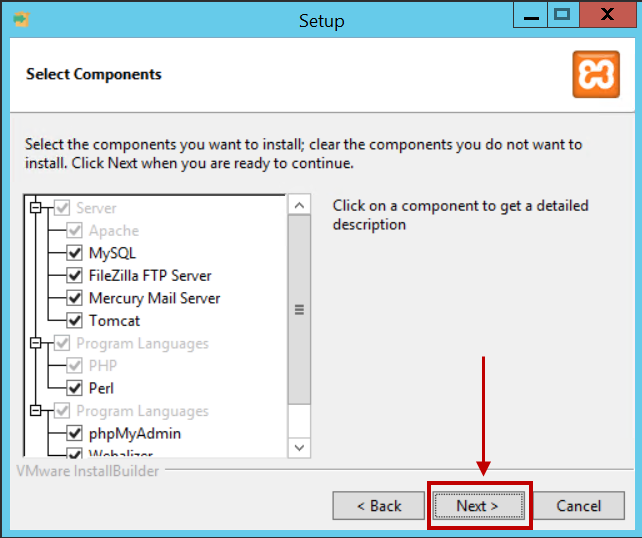Image resolution: width=642 pixels, height=538 pixels.
Task: Click the scrollbar down arrow in component list
Action: (299, 448)
